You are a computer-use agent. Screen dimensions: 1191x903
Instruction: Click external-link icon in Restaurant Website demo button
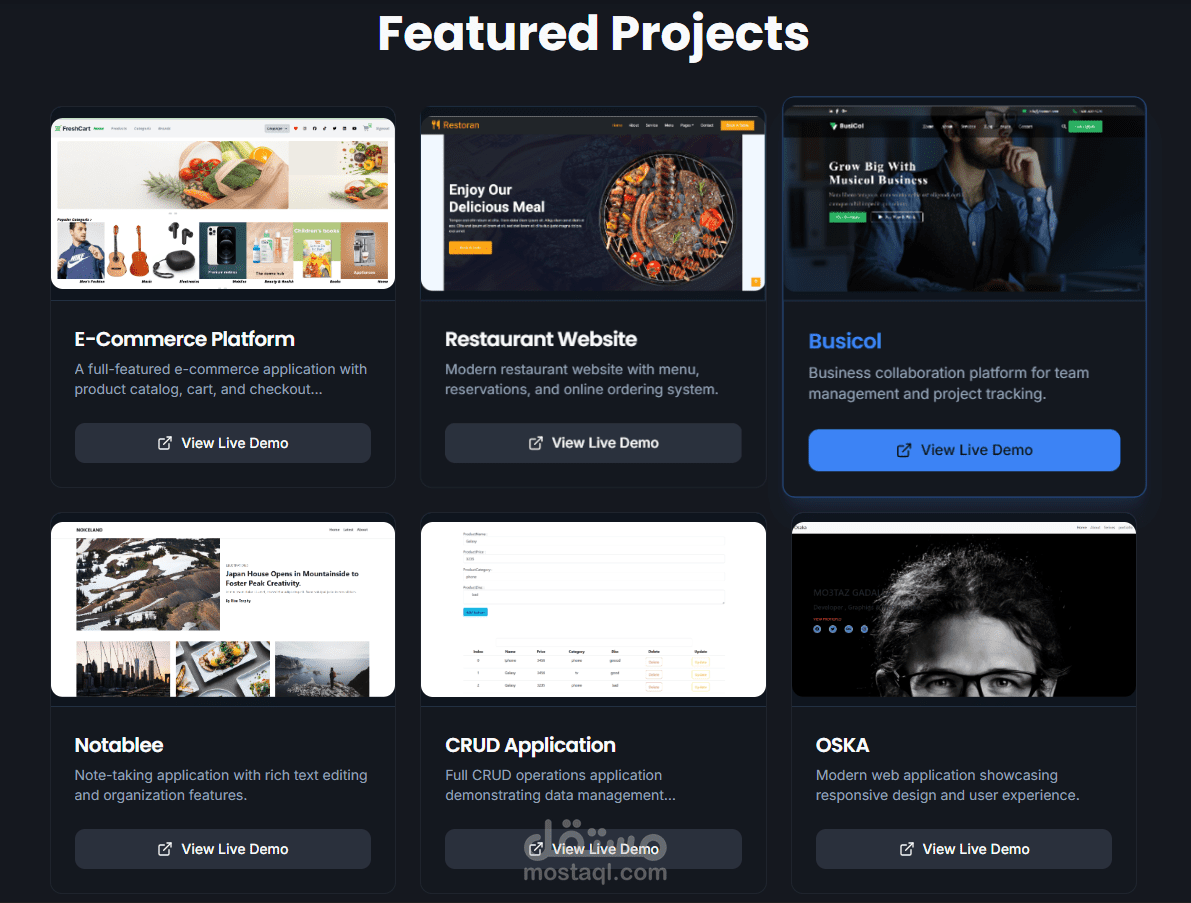(x=535, y=443)
